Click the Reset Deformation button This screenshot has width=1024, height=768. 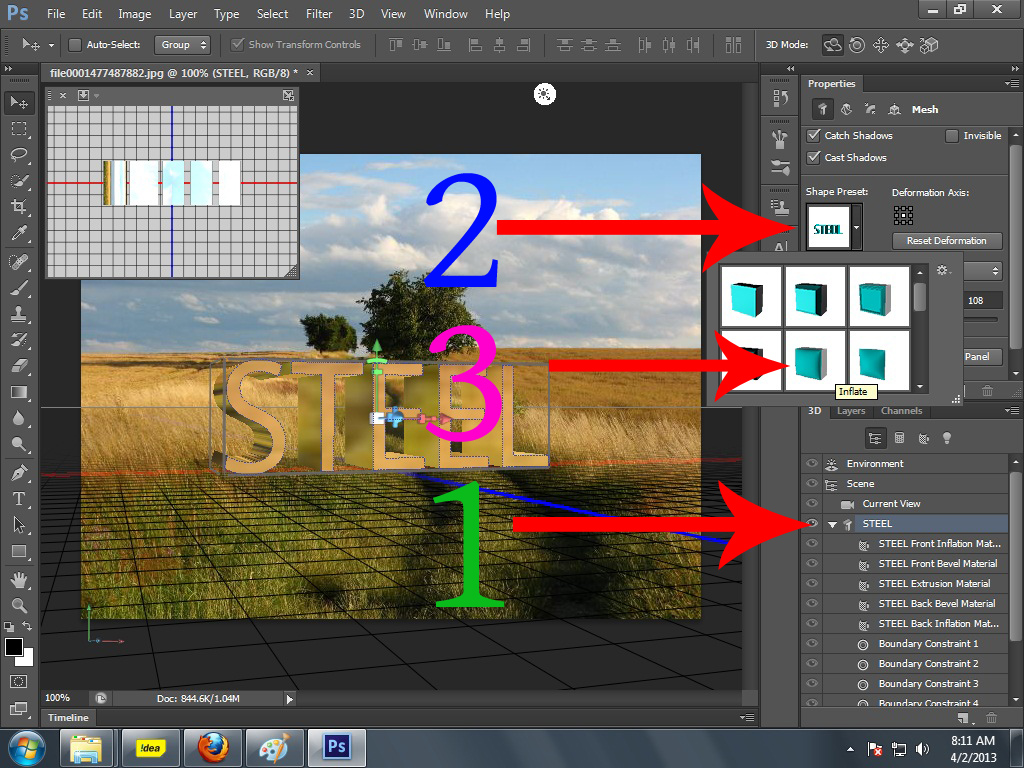coord(946,240)
